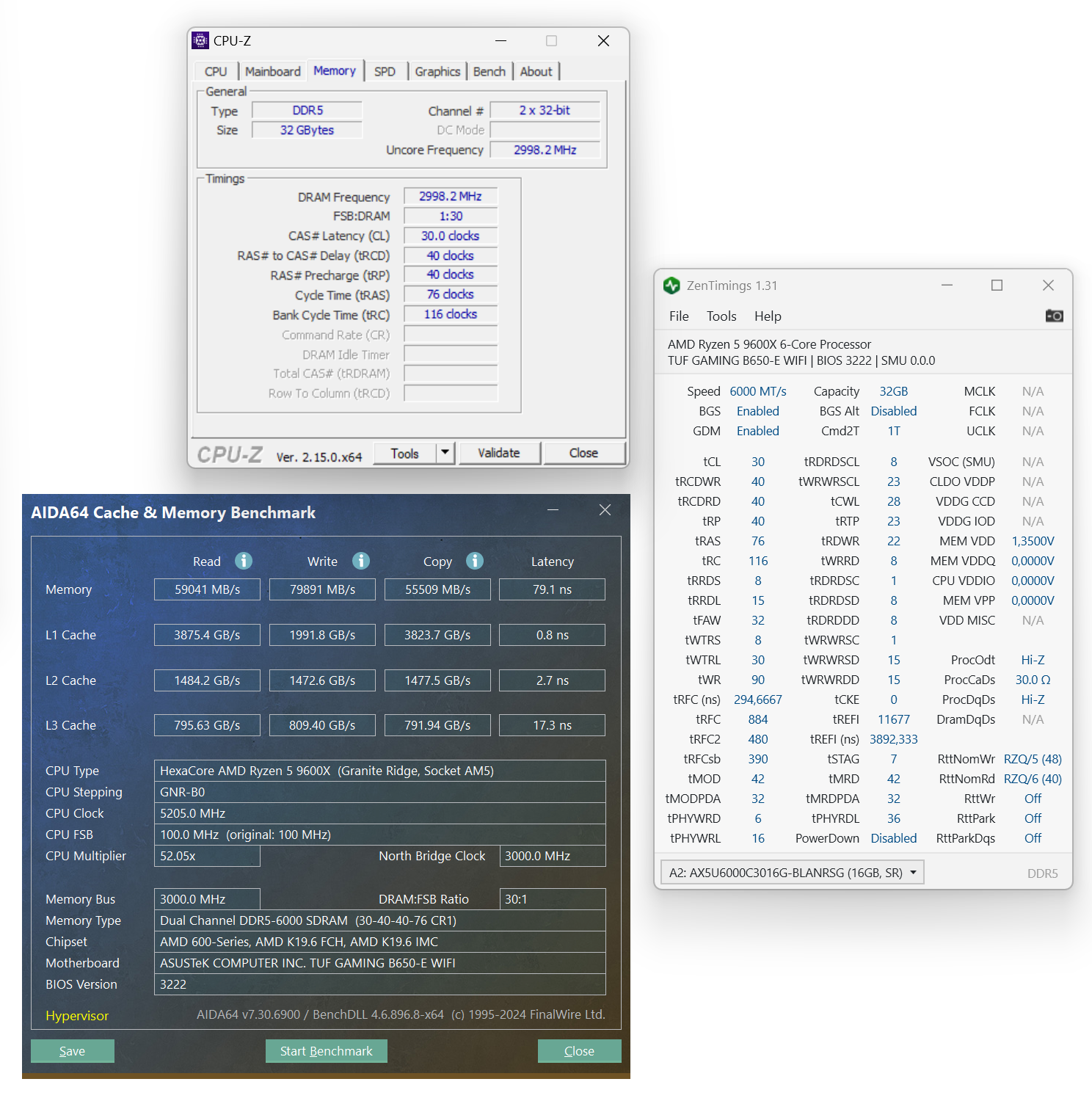Open the Mainboard tab in CPU-Z
The image size is (1092, 1112).
(x=272, y=71)
